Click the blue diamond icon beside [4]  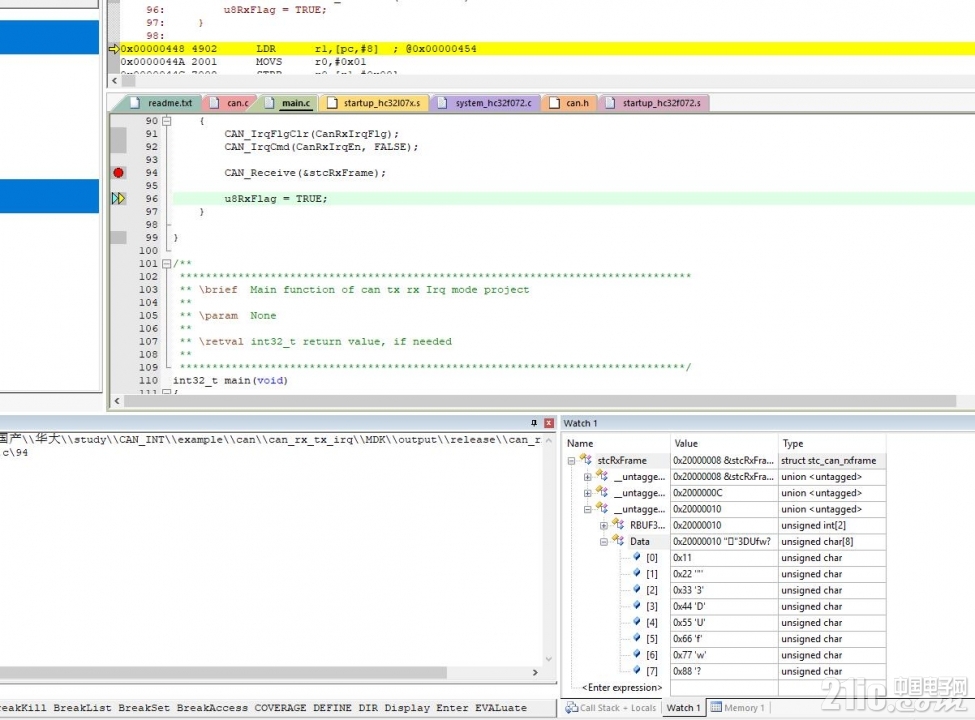tap(637, 622)
